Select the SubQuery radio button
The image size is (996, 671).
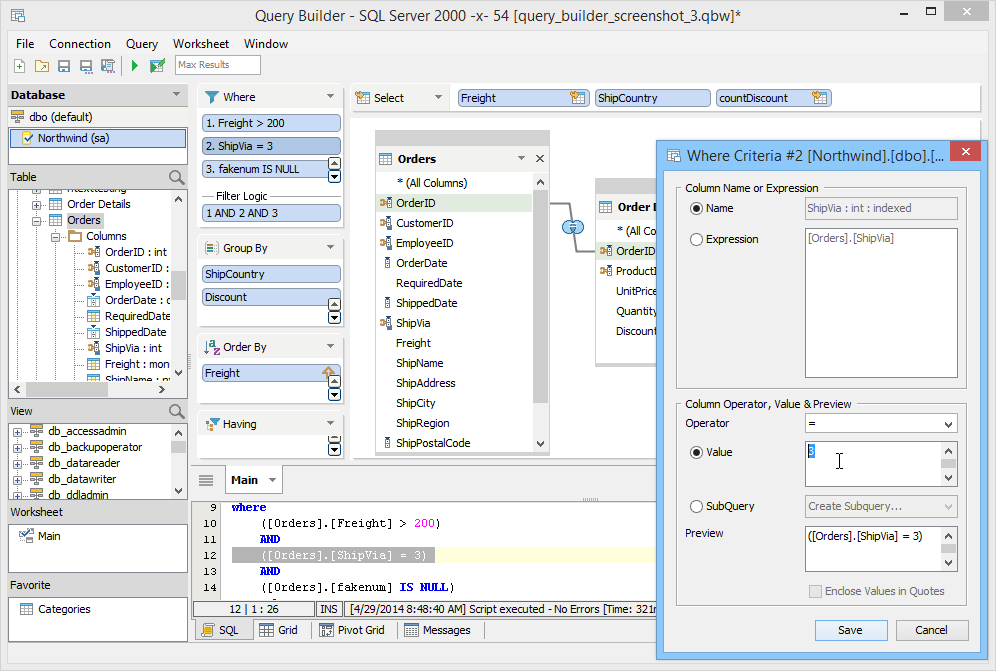coord(696,506)
